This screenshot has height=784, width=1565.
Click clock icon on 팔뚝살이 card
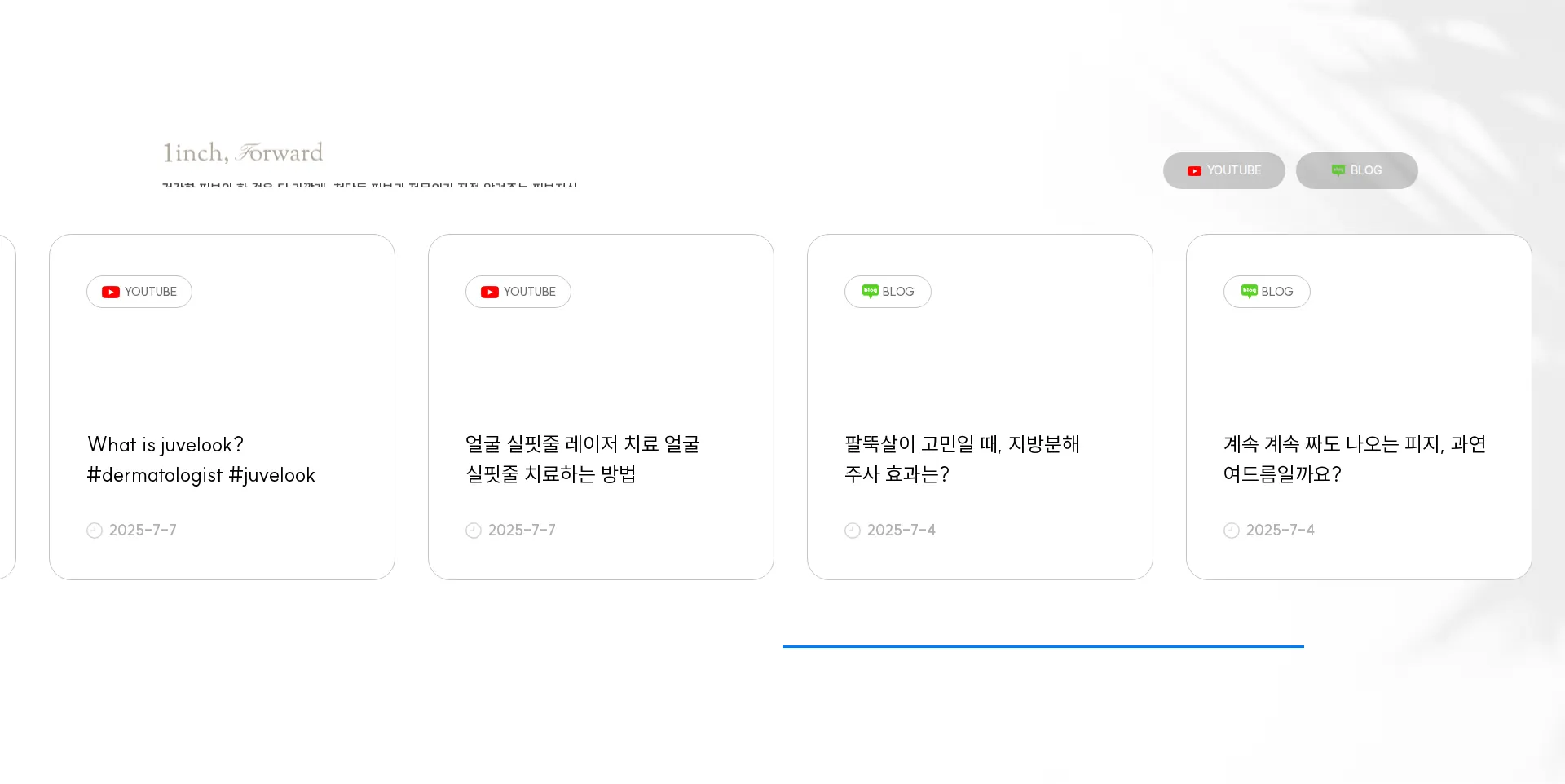point(853,531)
